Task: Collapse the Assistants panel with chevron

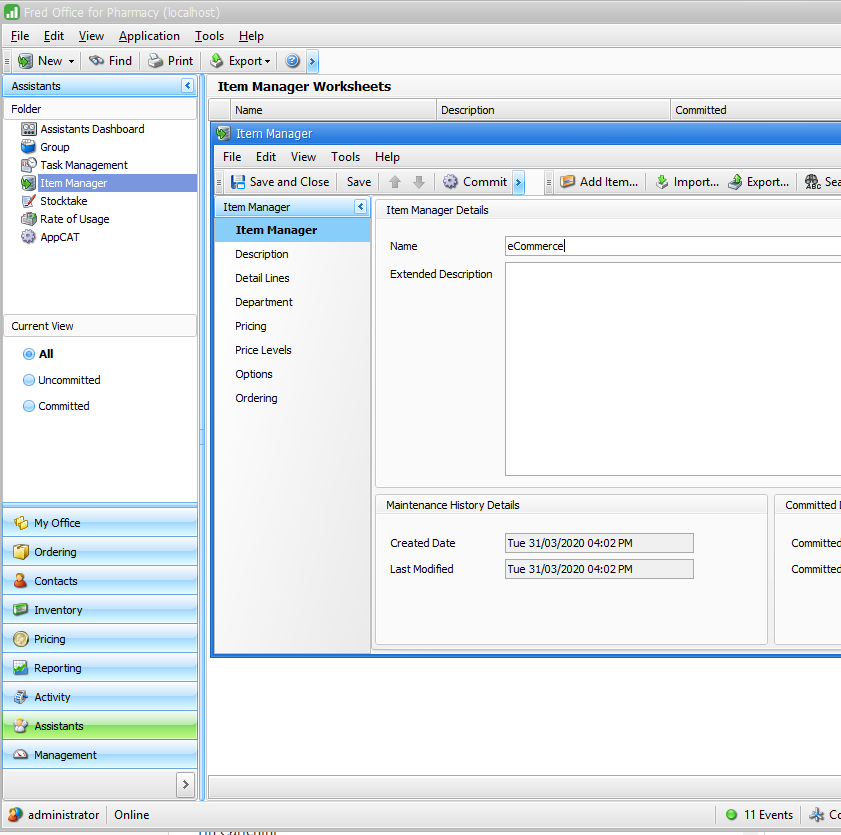Action: pos(187,87)
